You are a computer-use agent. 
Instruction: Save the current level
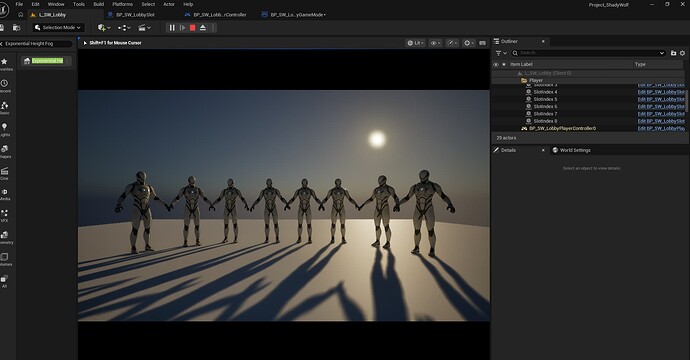(x=2, y=28)
